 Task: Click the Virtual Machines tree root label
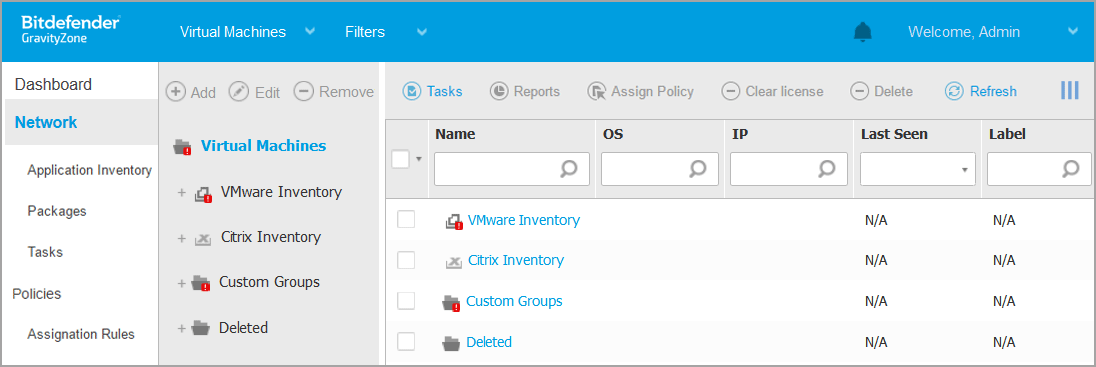[264, 145]
